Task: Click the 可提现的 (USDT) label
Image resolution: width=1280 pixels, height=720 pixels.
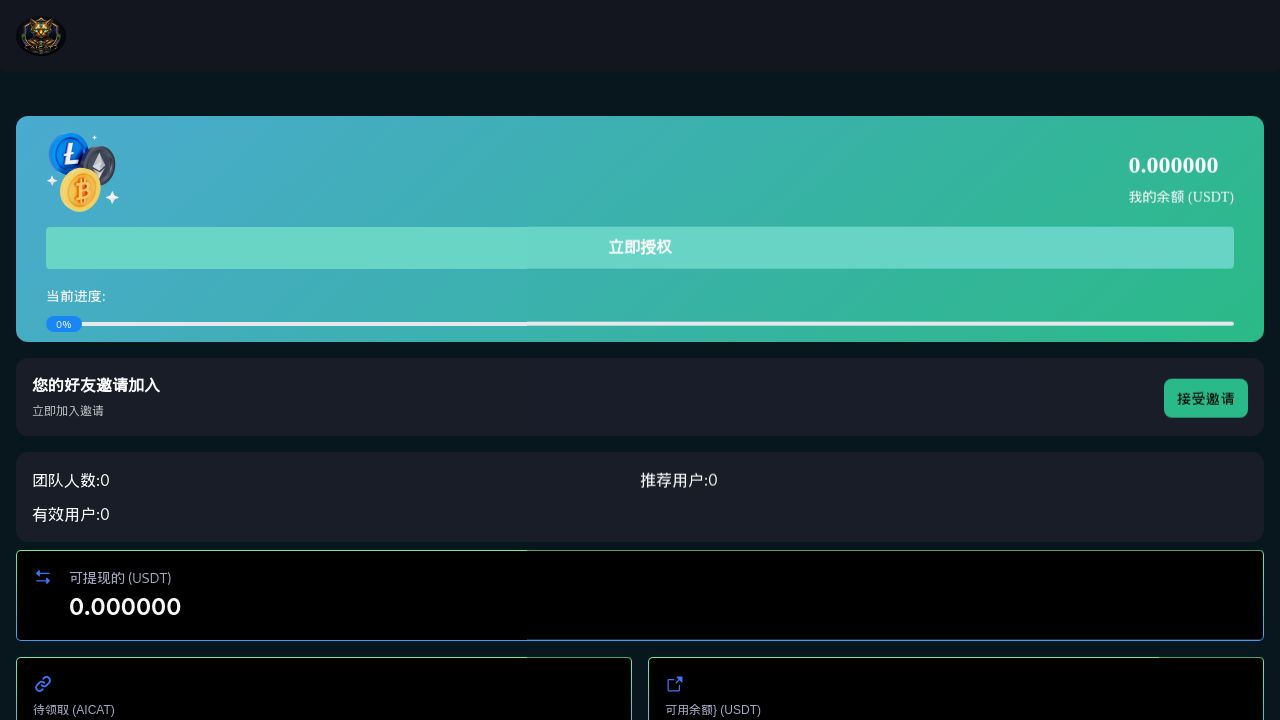Action: (120, 578)
